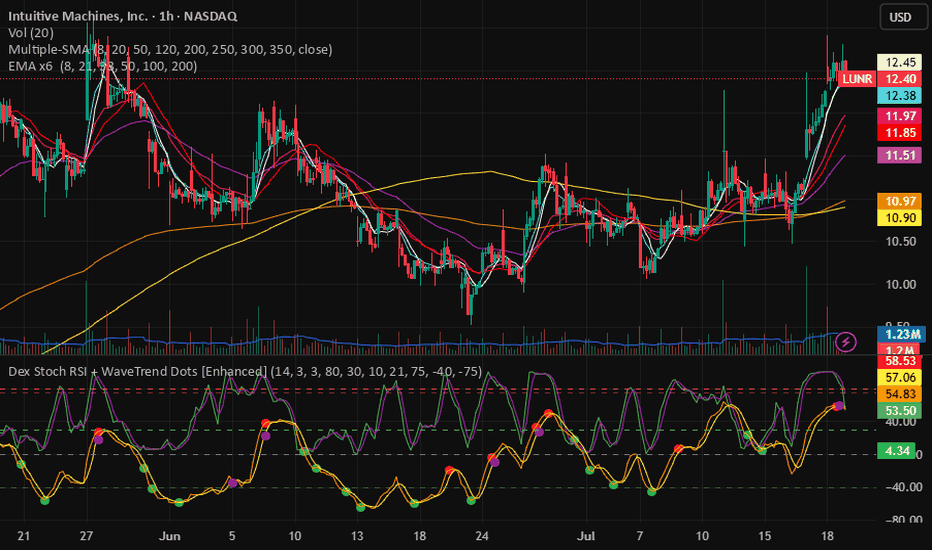Click the 40.00 indicator scale value
932x550 pixels.
point(900,422)
